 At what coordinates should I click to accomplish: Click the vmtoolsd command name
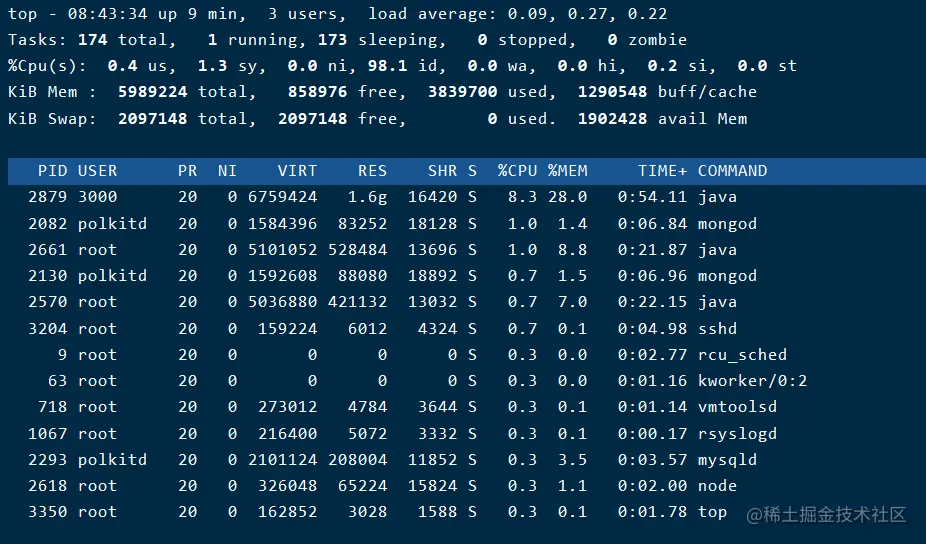coord(738,407)
